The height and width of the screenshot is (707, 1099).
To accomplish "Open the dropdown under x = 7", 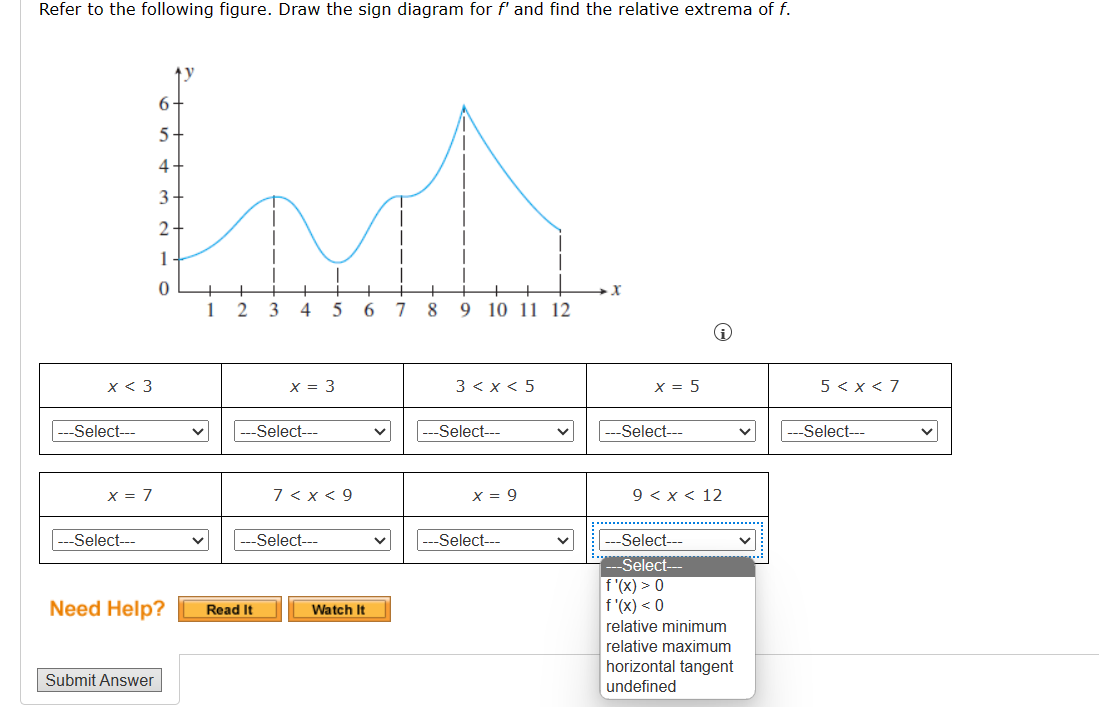I will [x=128, y=539].
